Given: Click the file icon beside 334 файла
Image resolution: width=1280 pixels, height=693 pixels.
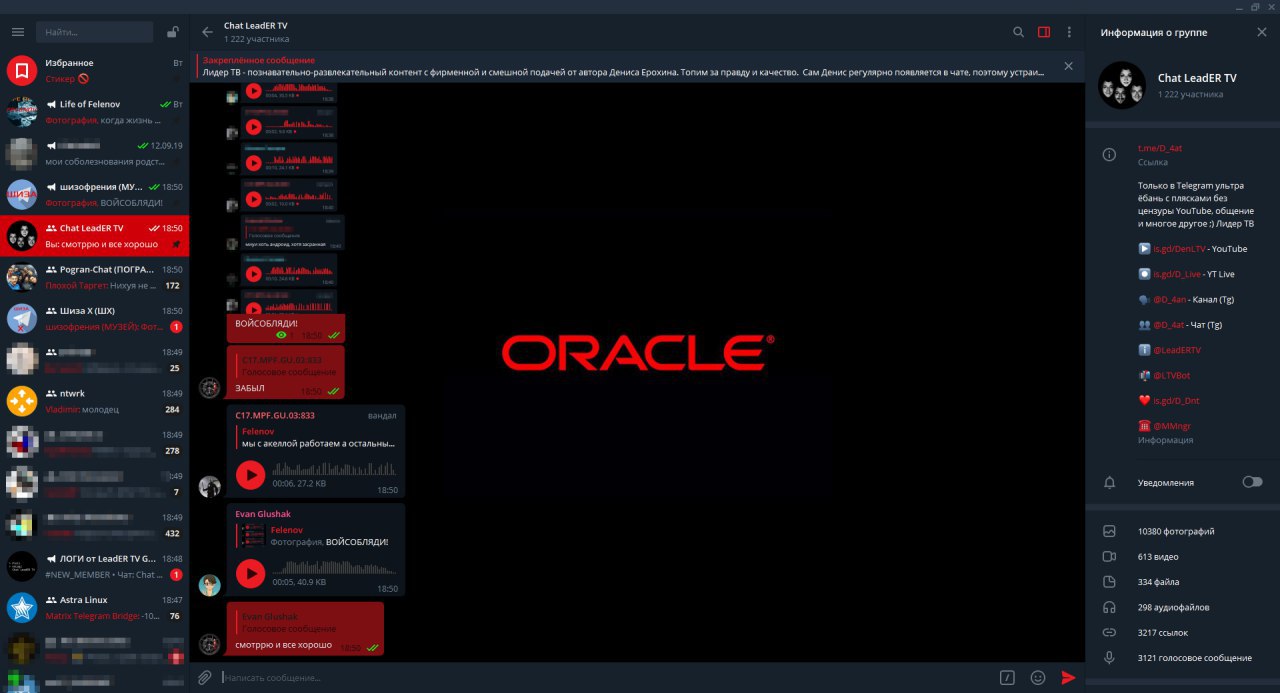Looking at the screenshot, I should point(1109,582).
